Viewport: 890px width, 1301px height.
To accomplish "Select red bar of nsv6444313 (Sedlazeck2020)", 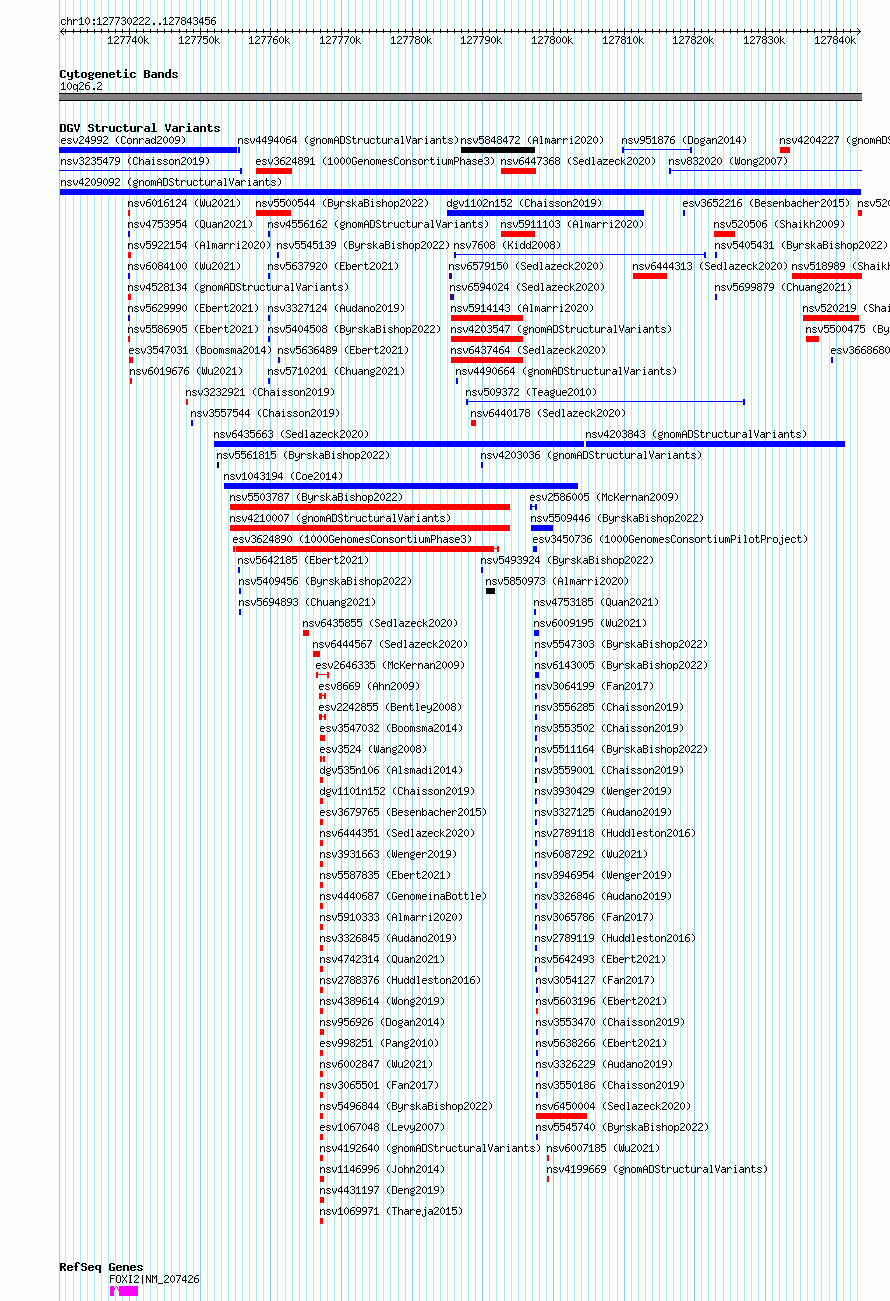I will click(650, 276).
